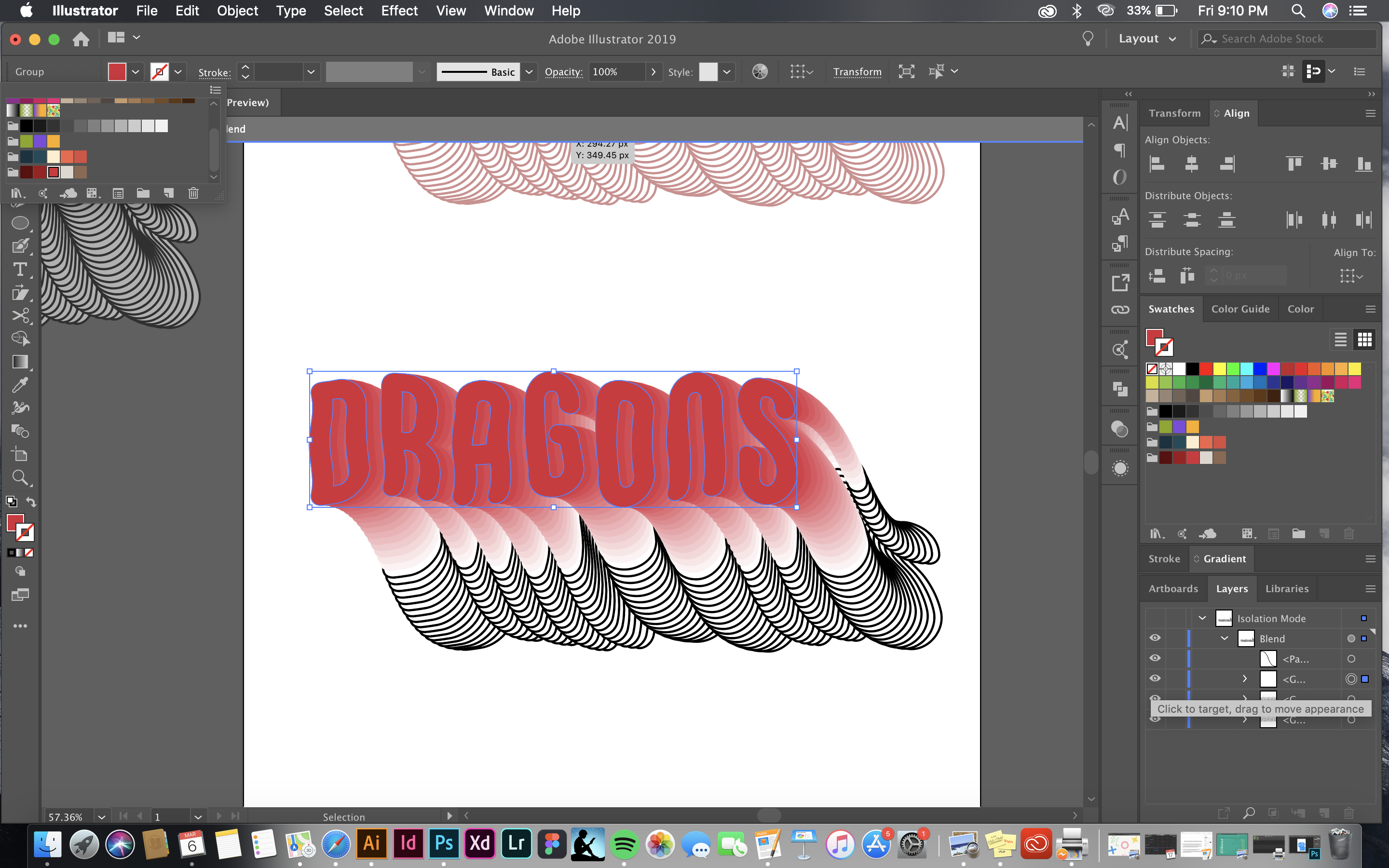The height and width of the screenshot is (868, 1389).
Task: Click Horizontal Align Left icon
Action: point(1157,164)
